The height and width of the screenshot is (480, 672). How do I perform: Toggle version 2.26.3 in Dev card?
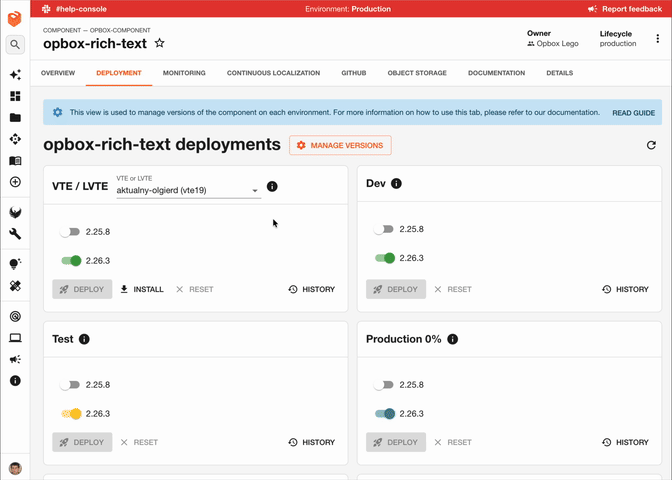[385, 258]
